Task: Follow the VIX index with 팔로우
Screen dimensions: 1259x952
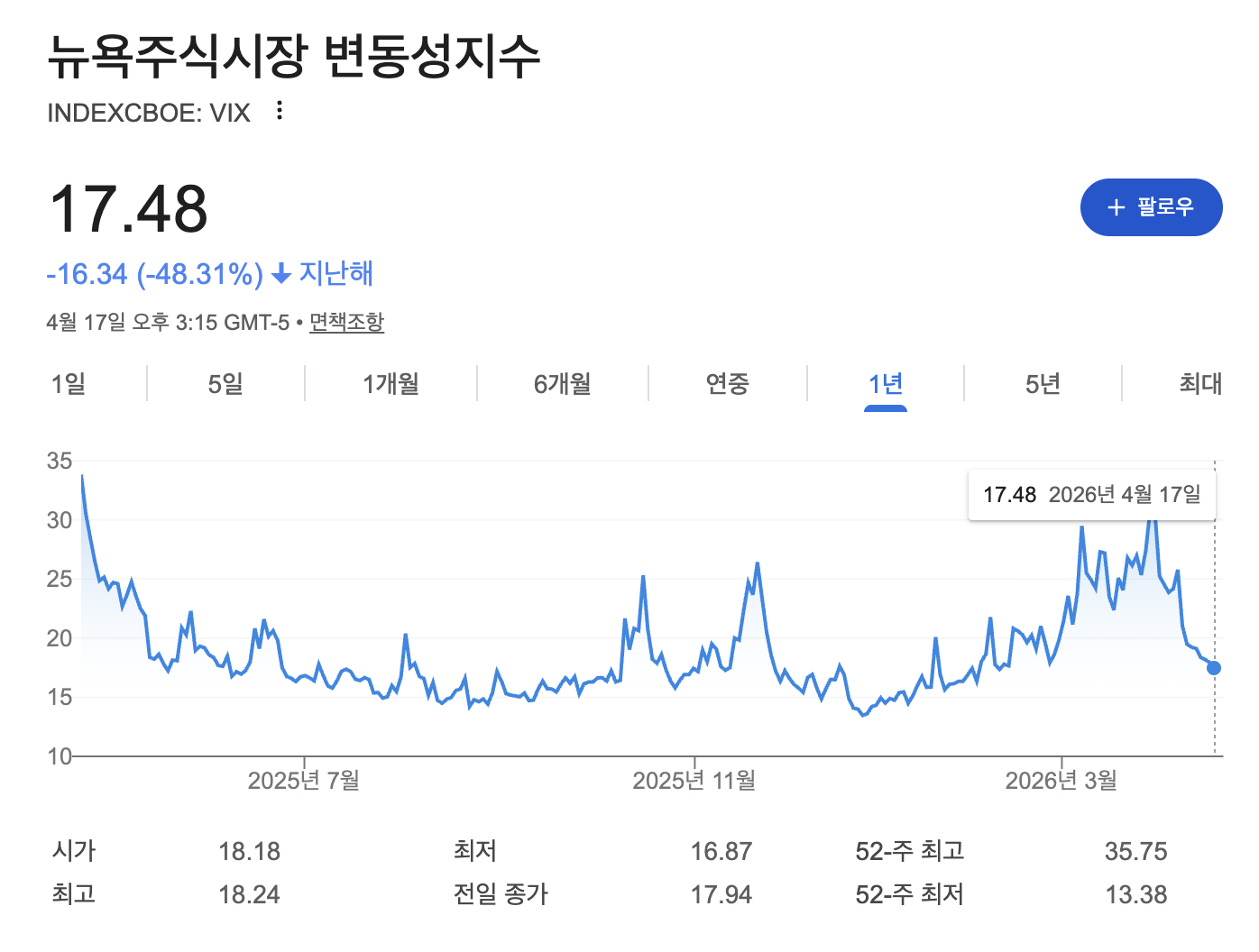Action: [x=1152, y=207]
